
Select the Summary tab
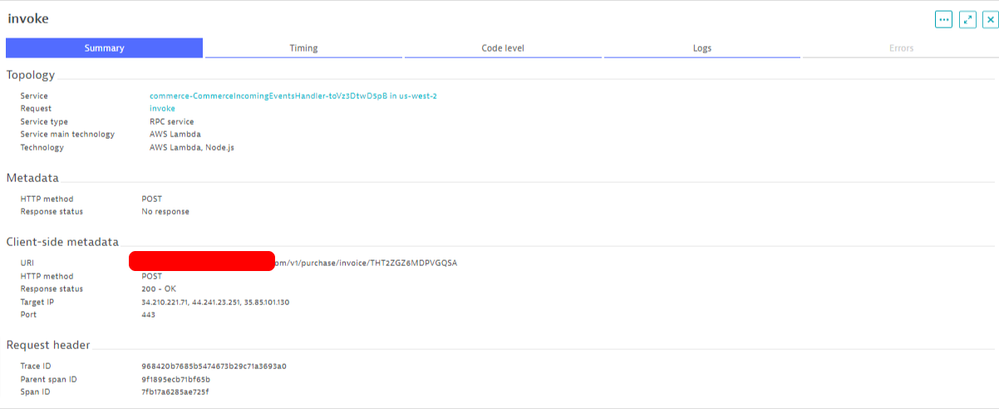coord(104,48)
